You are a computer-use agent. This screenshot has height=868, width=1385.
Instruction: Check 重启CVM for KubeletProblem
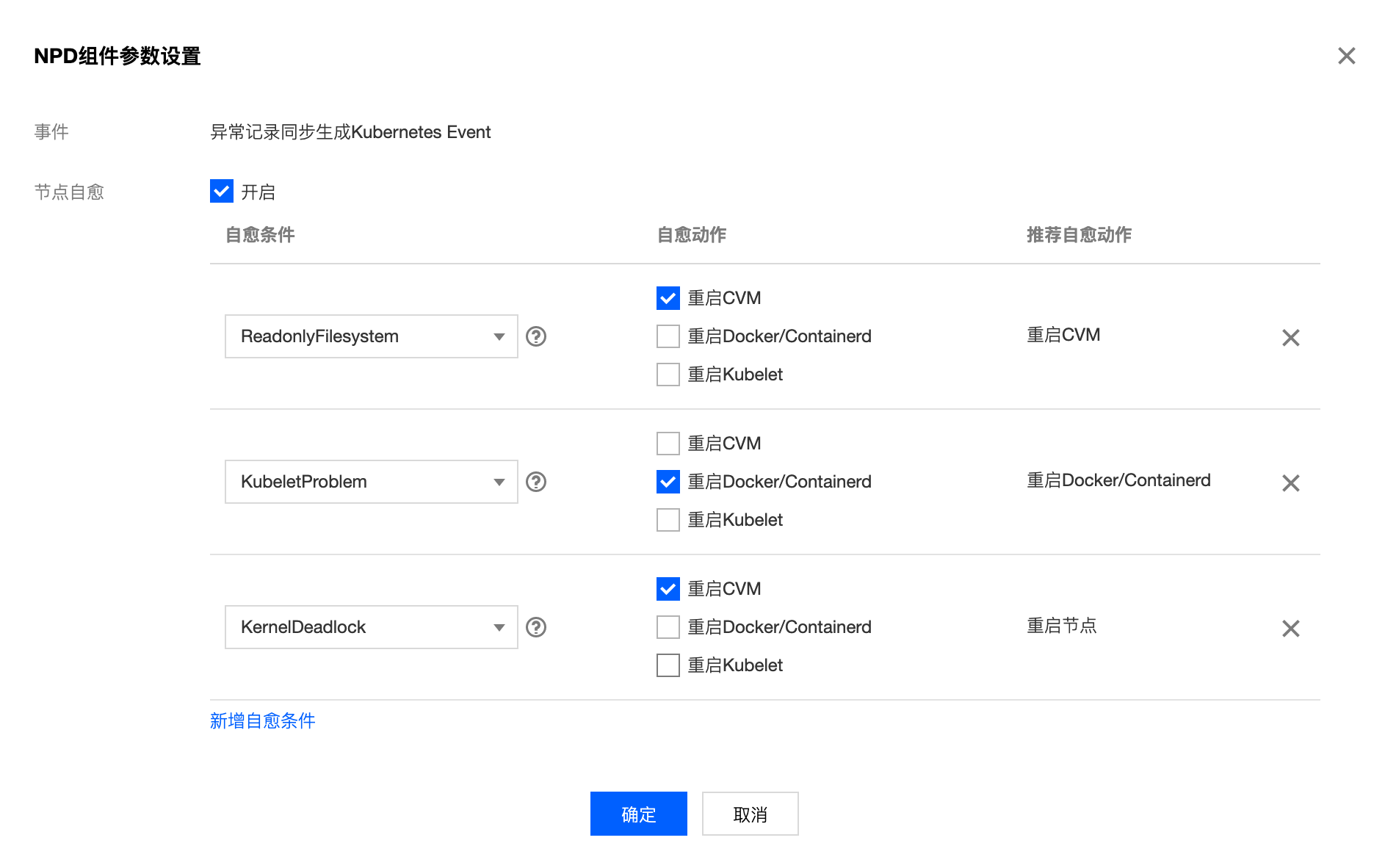[x=668, y=444]
